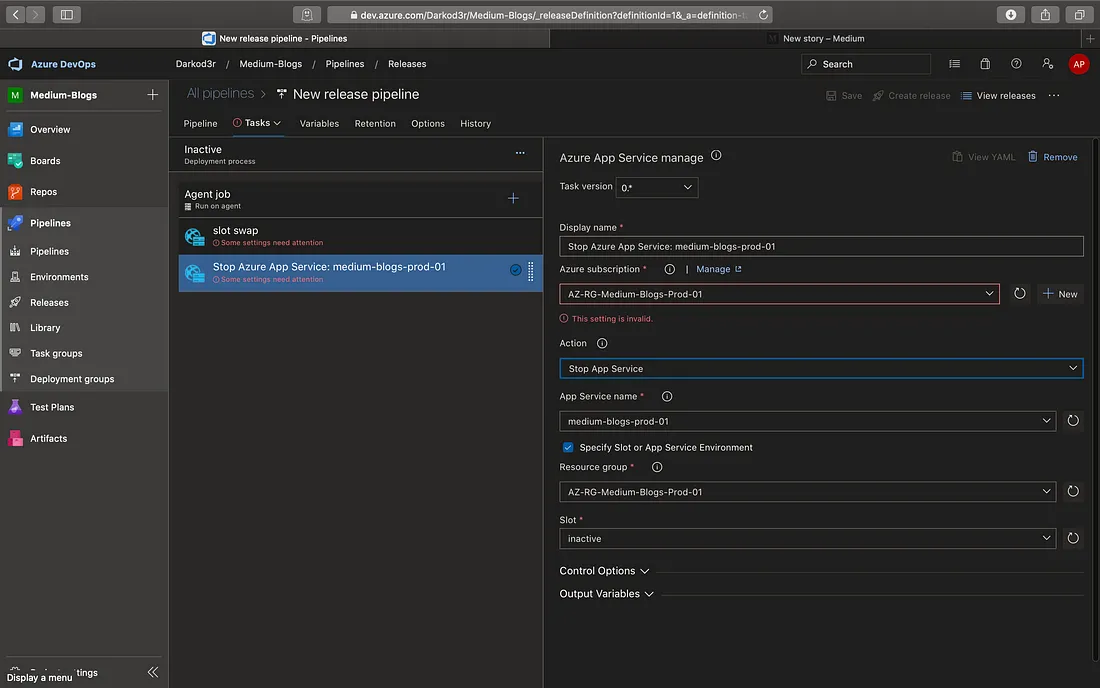Switch to the Variables tab
This screenshot has width=1100, height=688.
pos(319,123)
